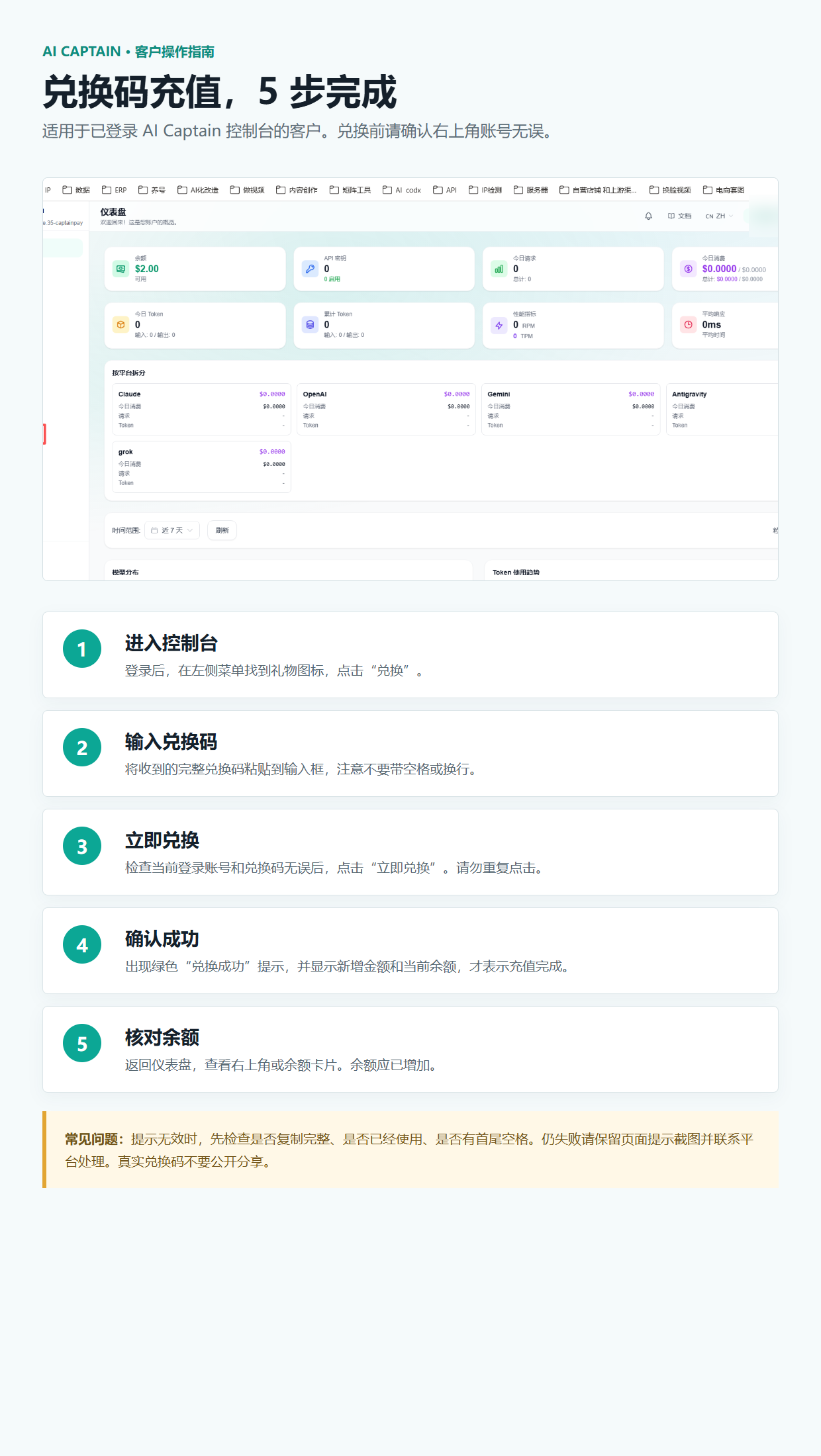This screenshot has width=821, height=1456.
Task: Click the 平均响应 clock icon
Action: (688, 324)
